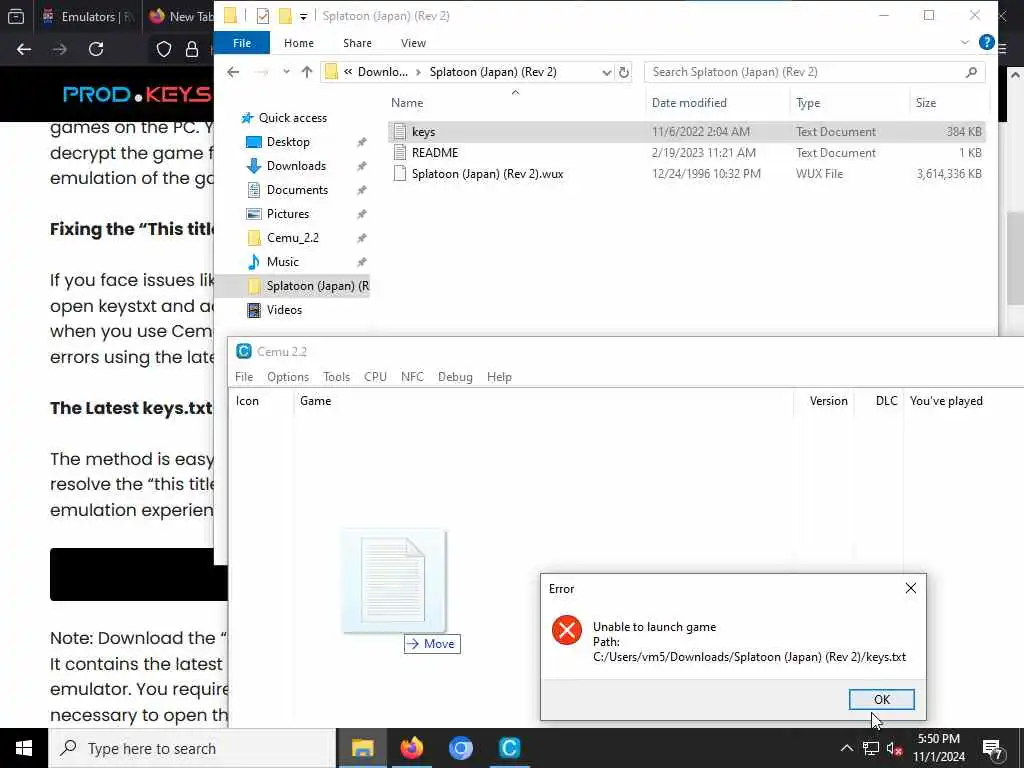Screen dimensions: 1024x768
Task: Select the keys text file
Action: click(686, 132)
